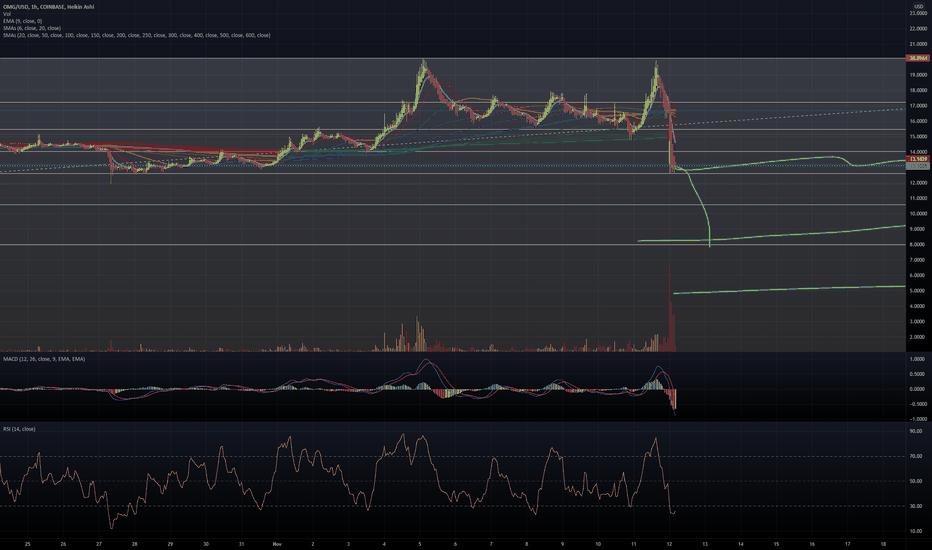Screen dimensions: 932x550
Task: Click date 27 on the time axis
Action: 99,544
